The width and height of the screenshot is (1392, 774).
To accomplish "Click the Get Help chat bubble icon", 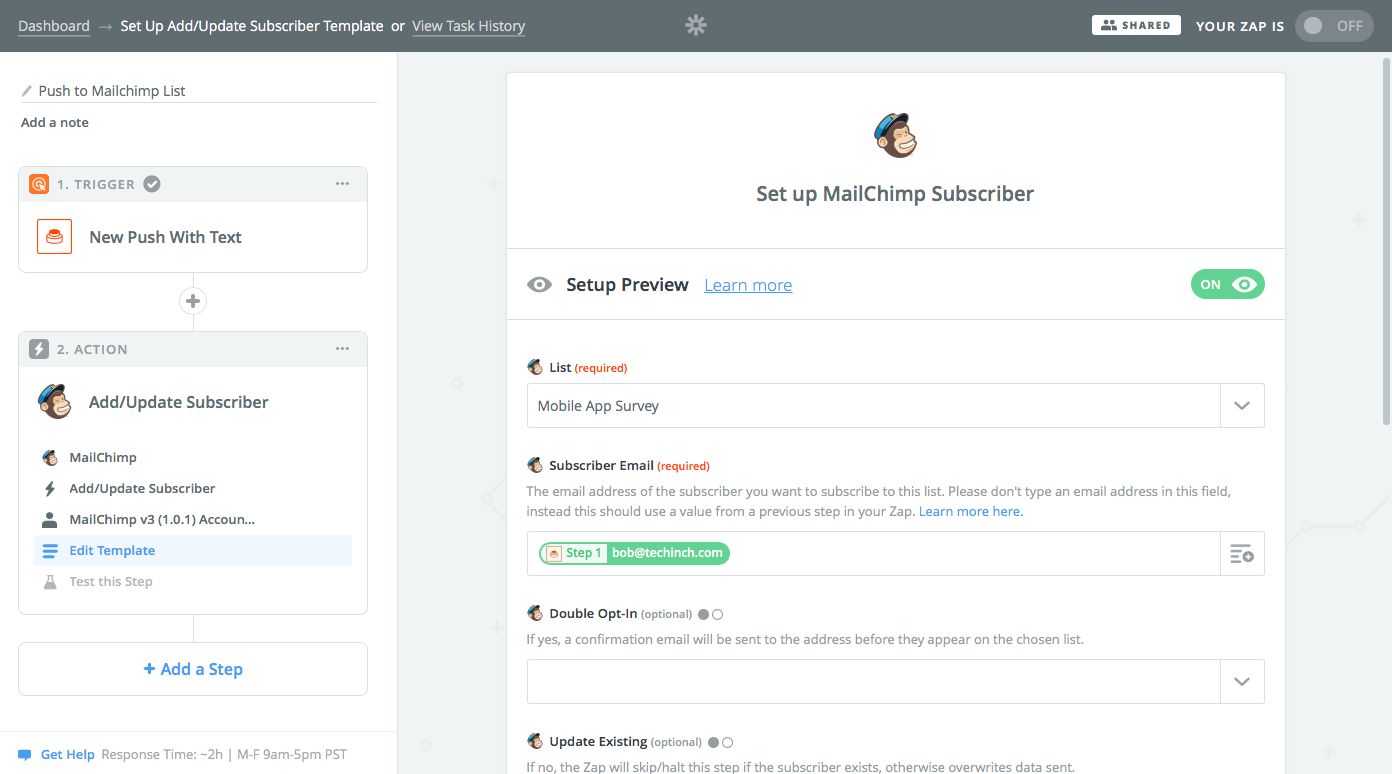I will click(25, 755).
